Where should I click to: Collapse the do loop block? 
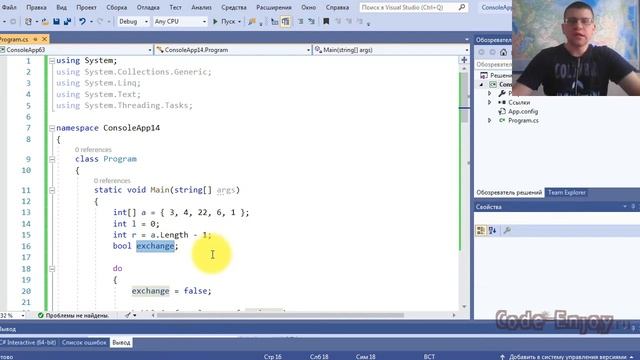pyautogui.click(x=52, y=269)
